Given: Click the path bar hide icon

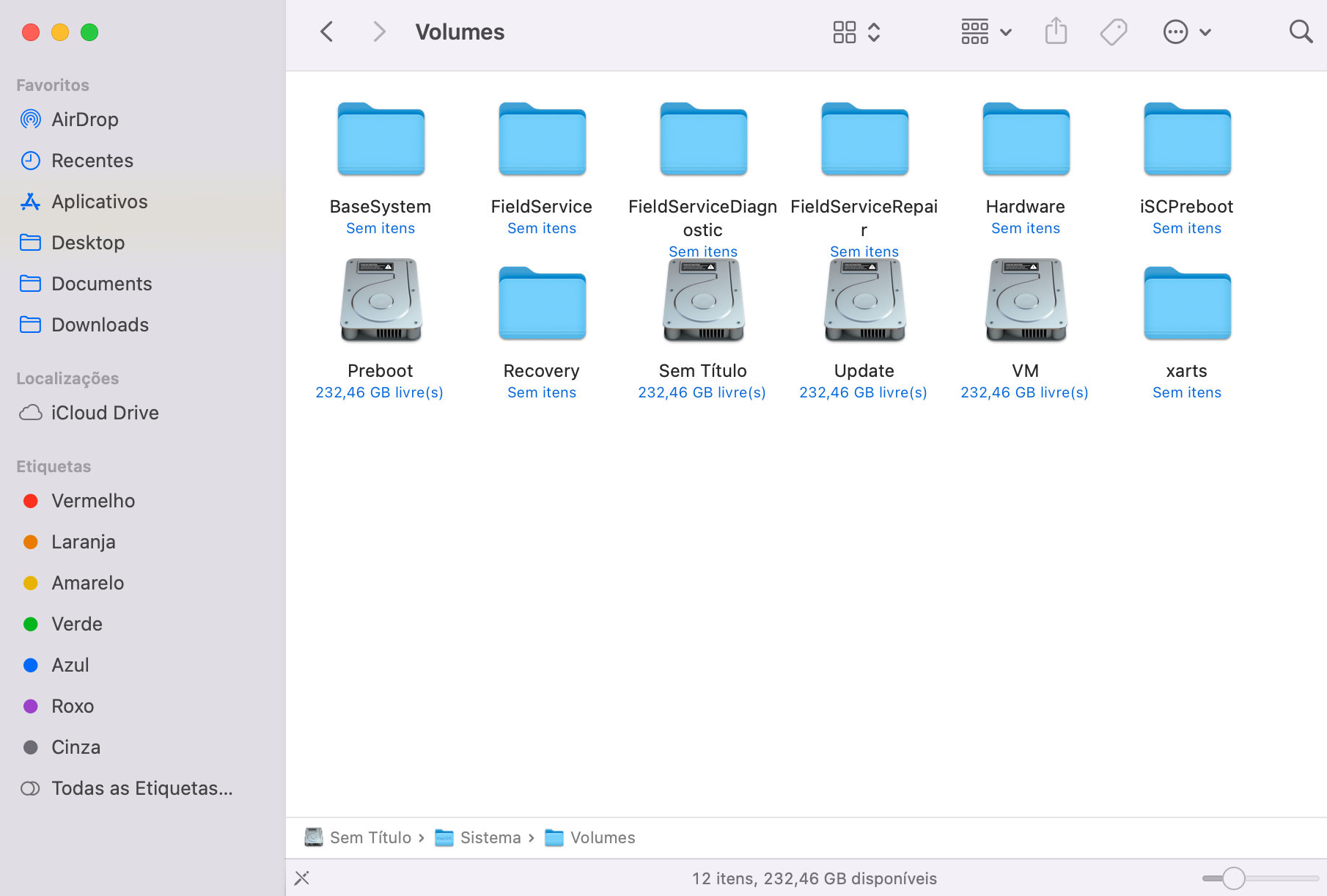Looking at the screenshot, I should pos(302,878).
